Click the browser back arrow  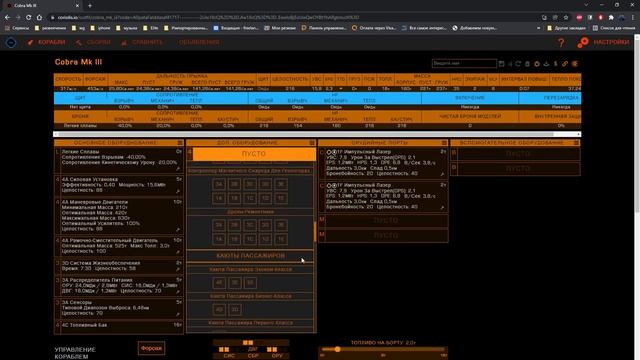click(x=7, y=18)
